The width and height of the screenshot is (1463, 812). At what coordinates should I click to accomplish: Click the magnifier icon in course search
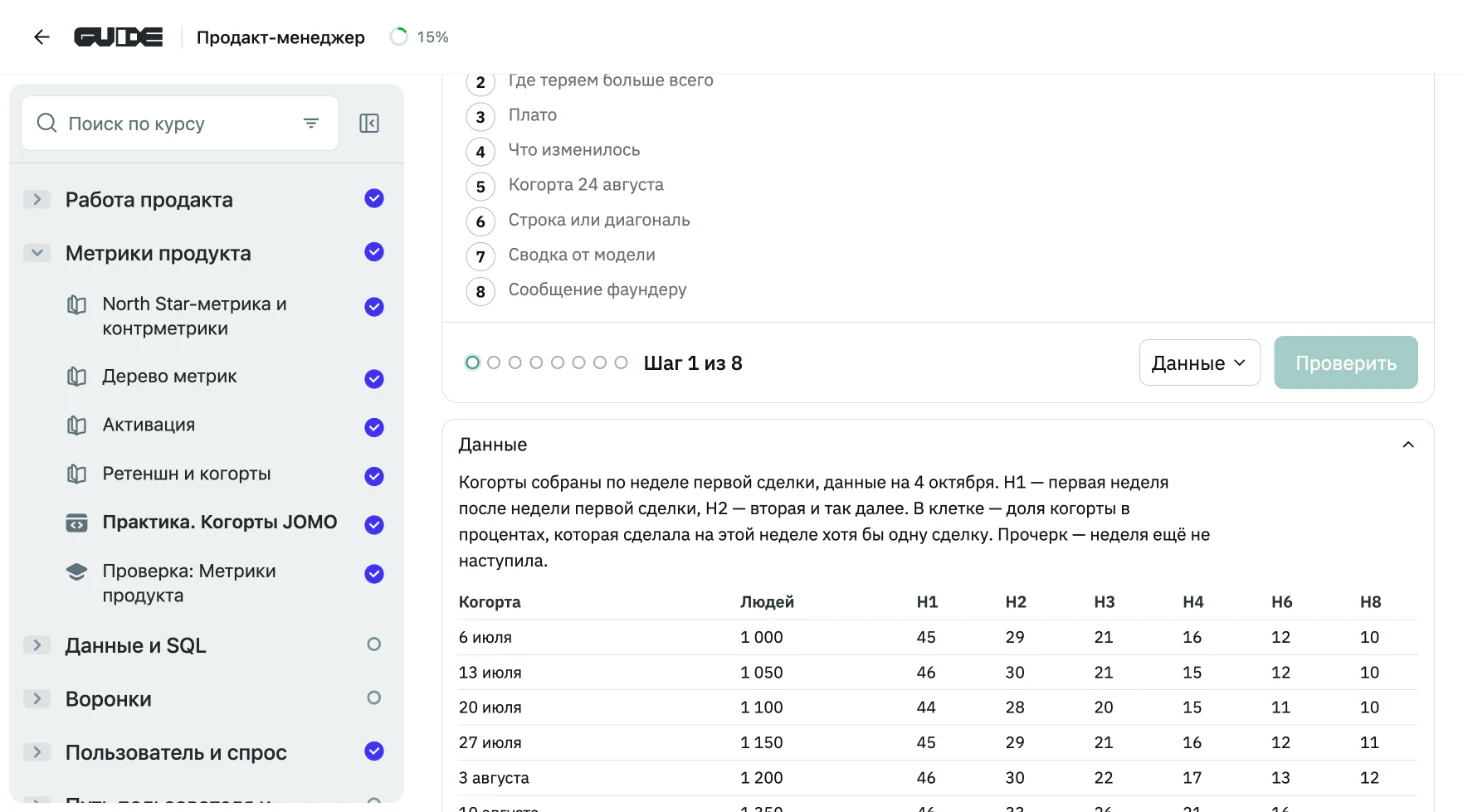(x=46, y=124)
